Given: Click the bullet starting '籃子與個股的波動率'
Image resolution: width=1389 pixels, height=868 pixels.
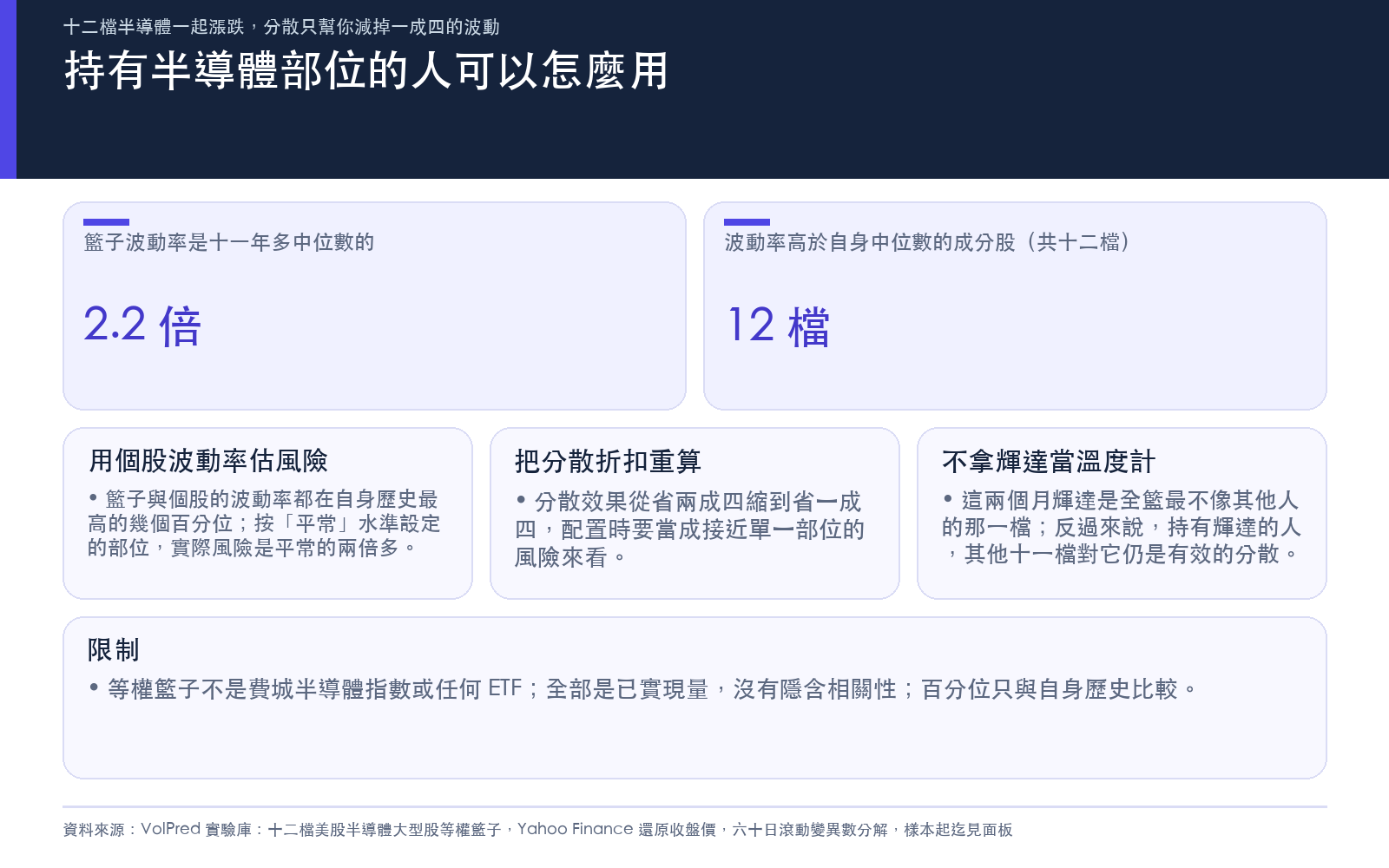Looking at the screenshot, I should pyautogui.click(x=265, y=523).
